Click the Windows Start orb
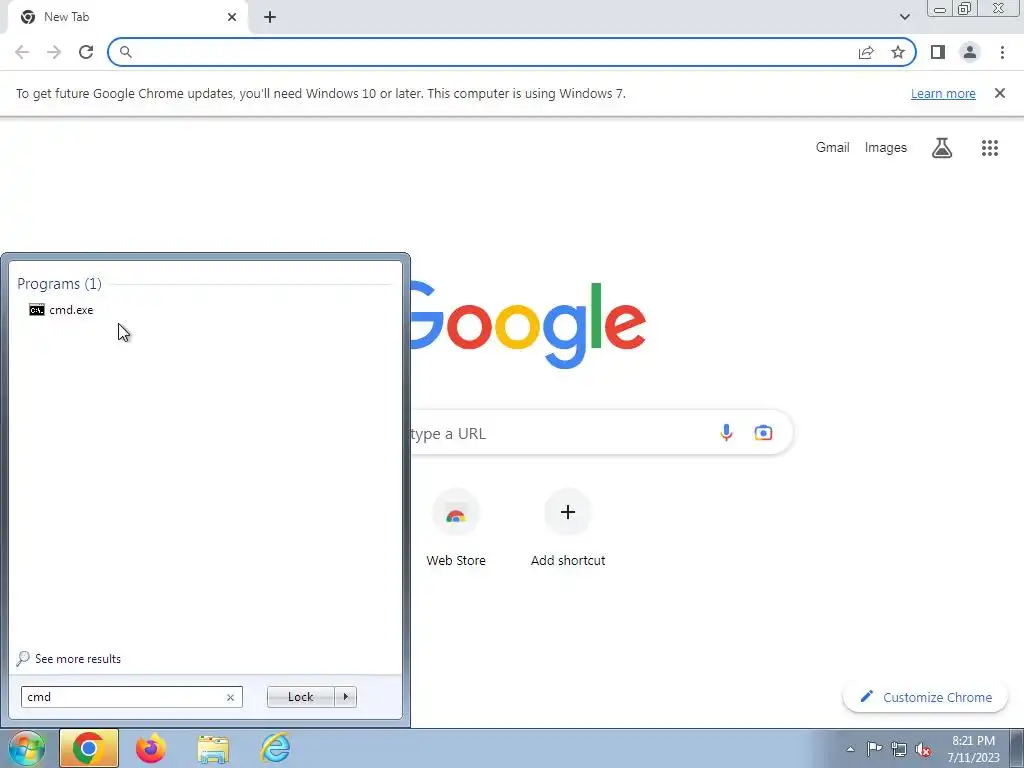Screen dimensions: 1024x768 27,748
